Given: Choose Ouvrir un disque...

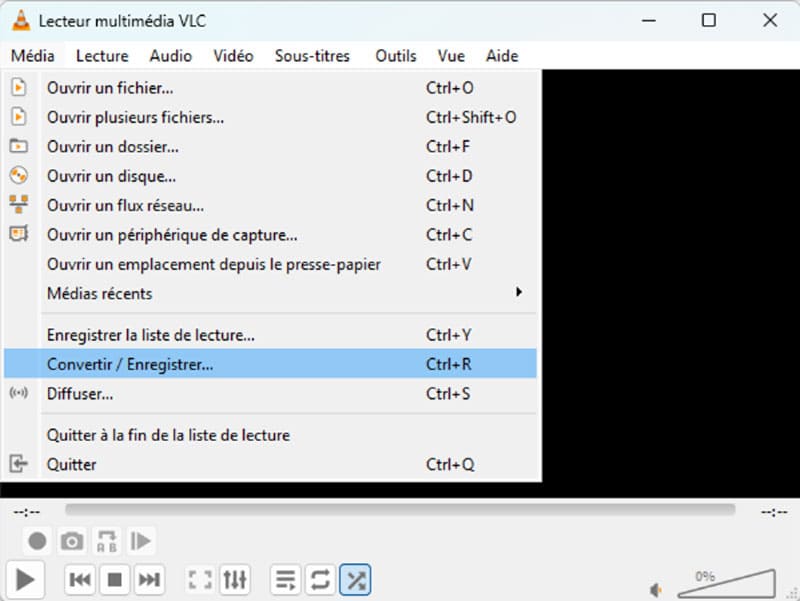Looking at the screenshot, I should [x=270, y=176].
